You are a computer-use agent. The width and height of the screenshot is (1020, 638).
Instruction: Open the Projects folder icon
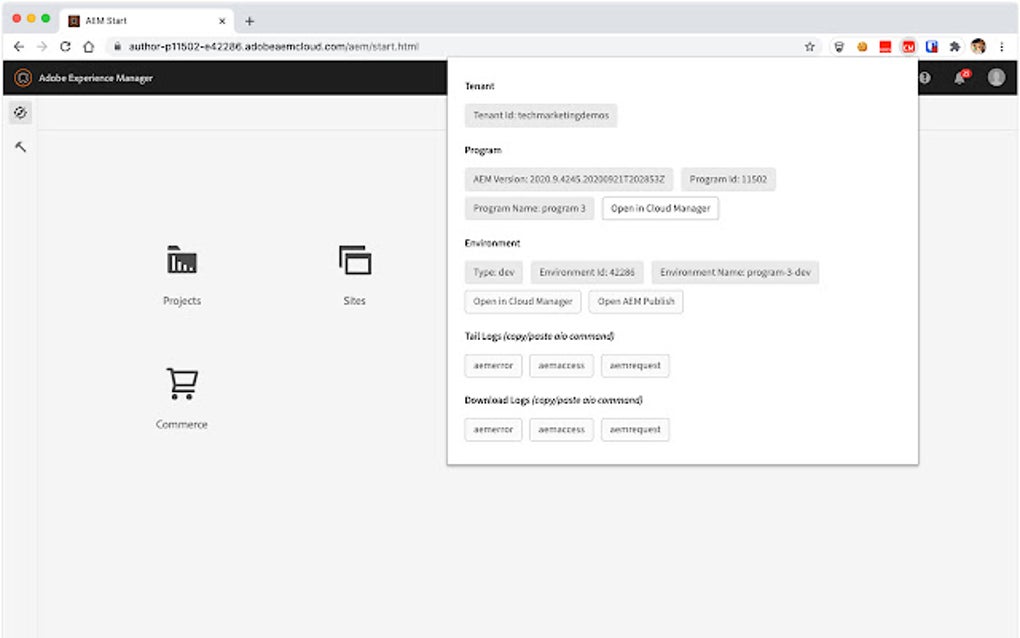click(x=181, y=260)
